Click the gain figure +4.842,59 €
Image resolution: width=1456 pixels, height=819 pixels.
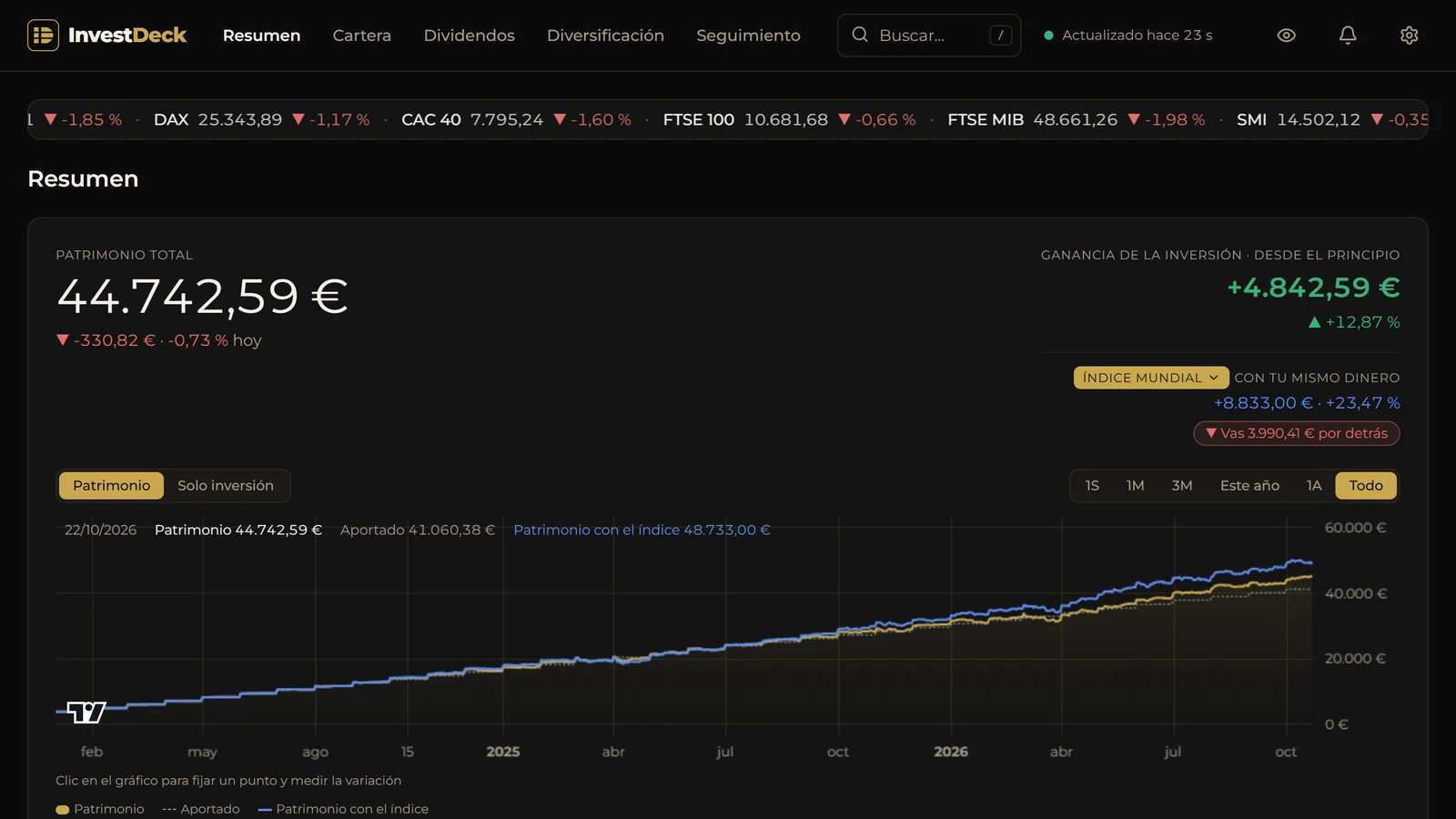click(1313, 288)
